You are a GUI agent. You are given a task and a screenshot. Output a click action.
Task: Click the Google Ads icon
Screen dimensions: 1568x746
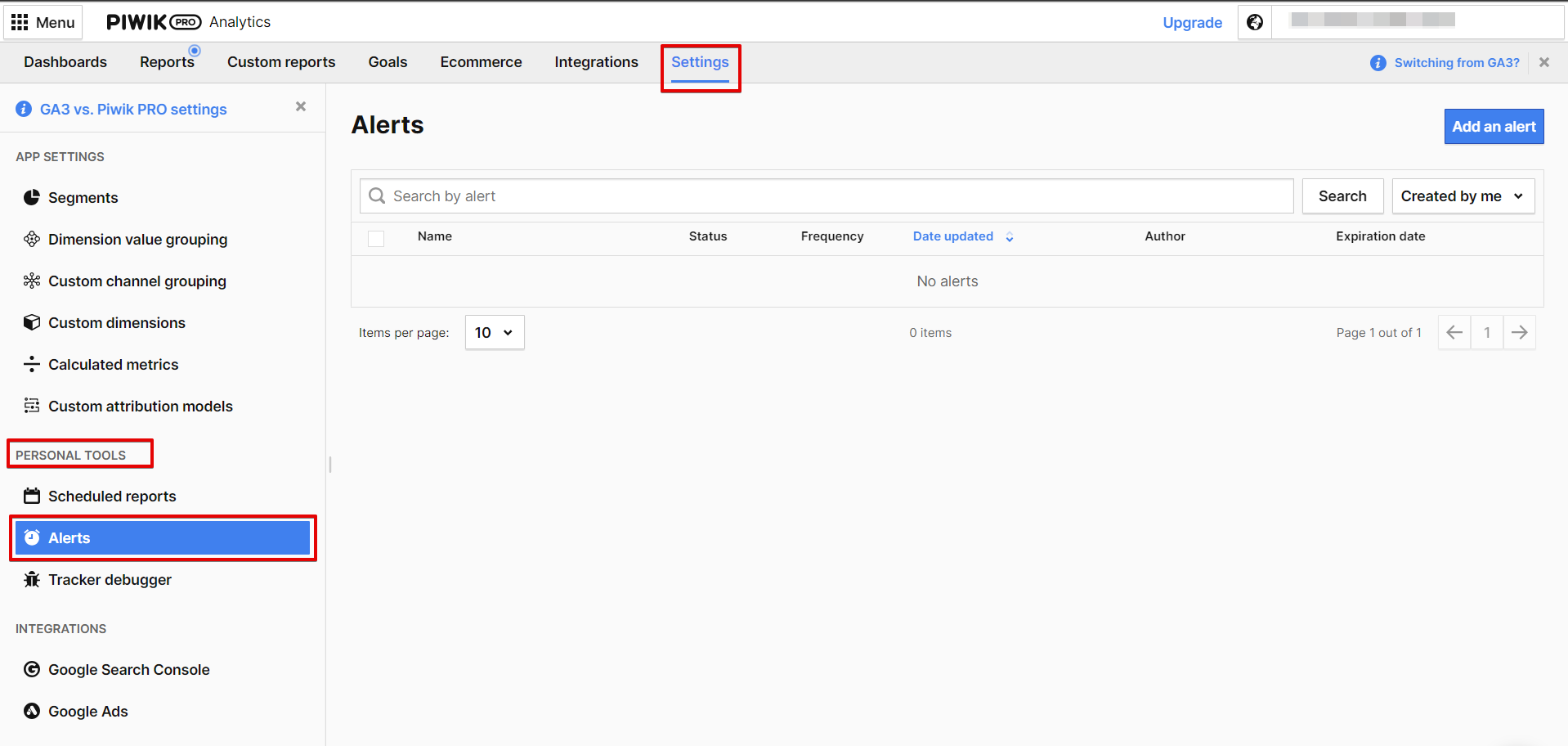(32, 711)
